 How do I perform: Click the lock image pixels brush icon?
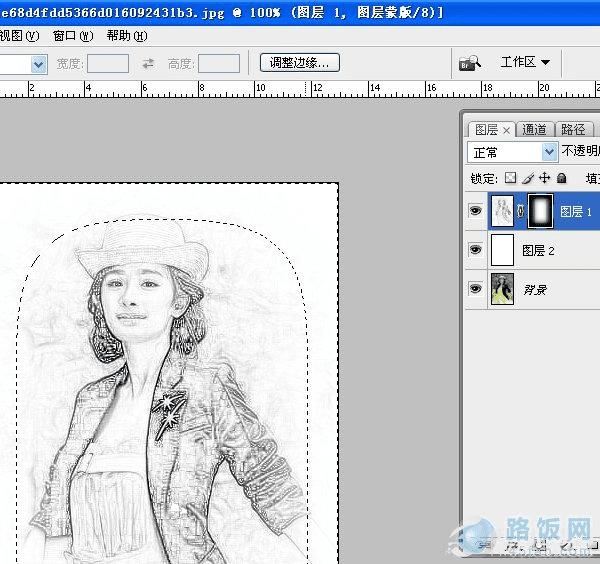point(527,178)
